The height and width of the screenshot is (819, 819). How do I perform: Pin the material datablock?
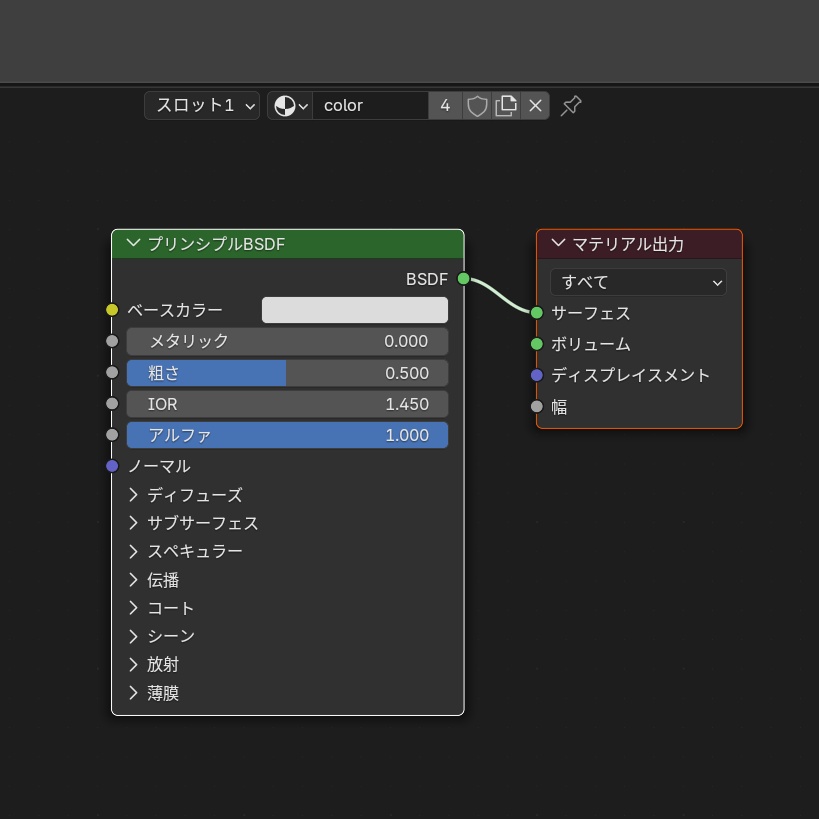570,105
